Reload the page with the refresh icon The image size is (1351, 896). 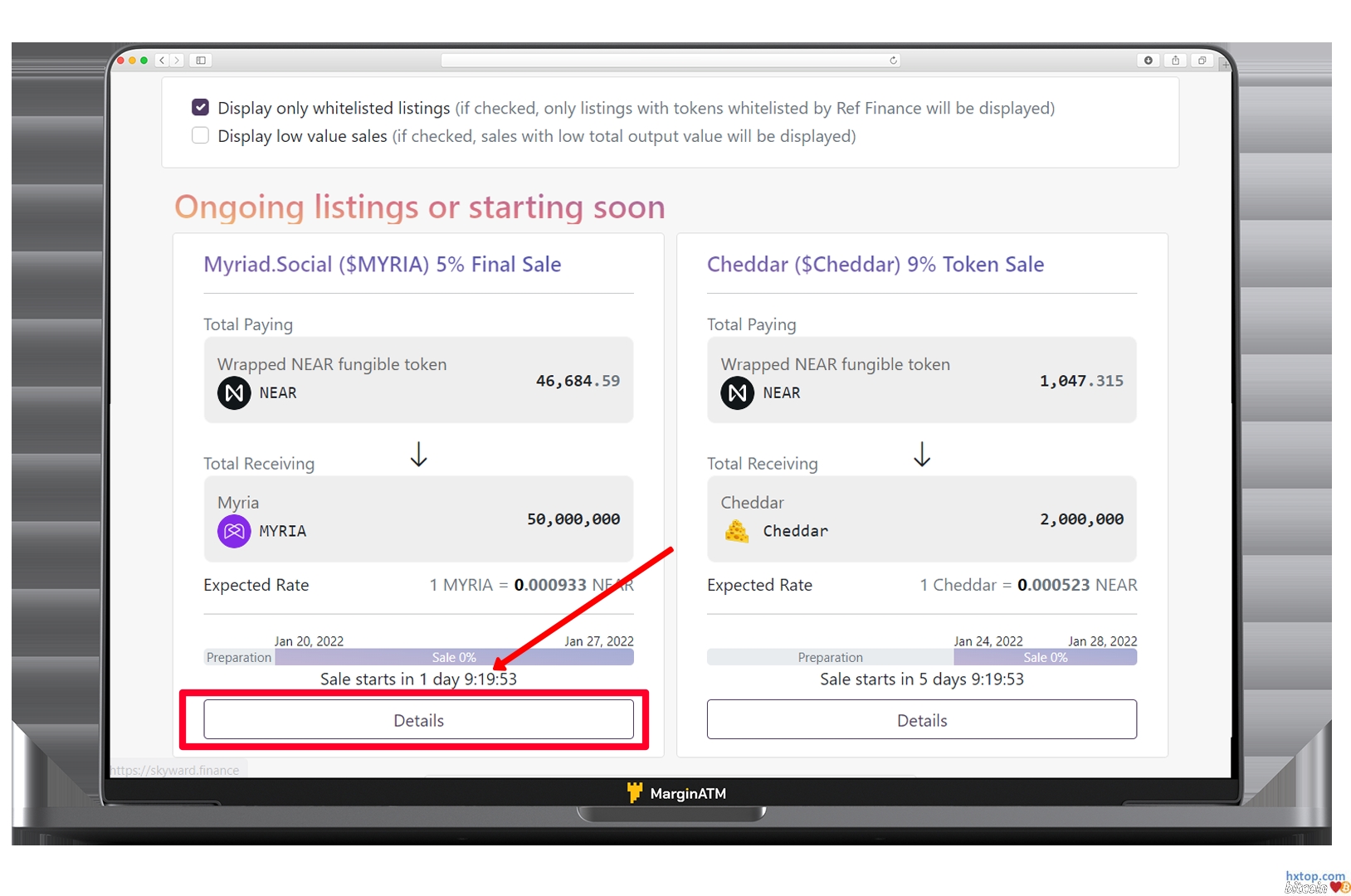893,61
